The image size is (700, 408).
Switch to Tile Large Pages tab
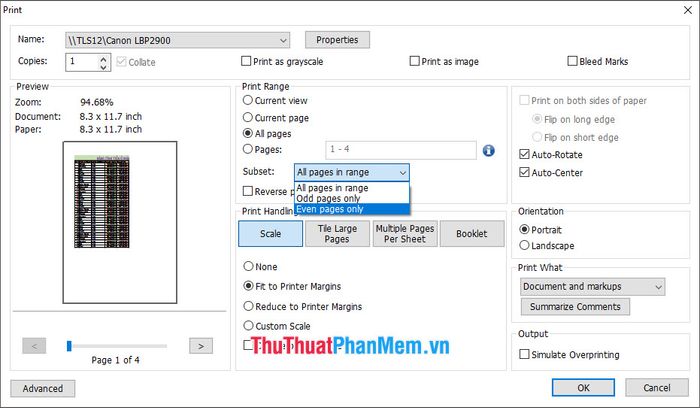(x=337, y=233)
